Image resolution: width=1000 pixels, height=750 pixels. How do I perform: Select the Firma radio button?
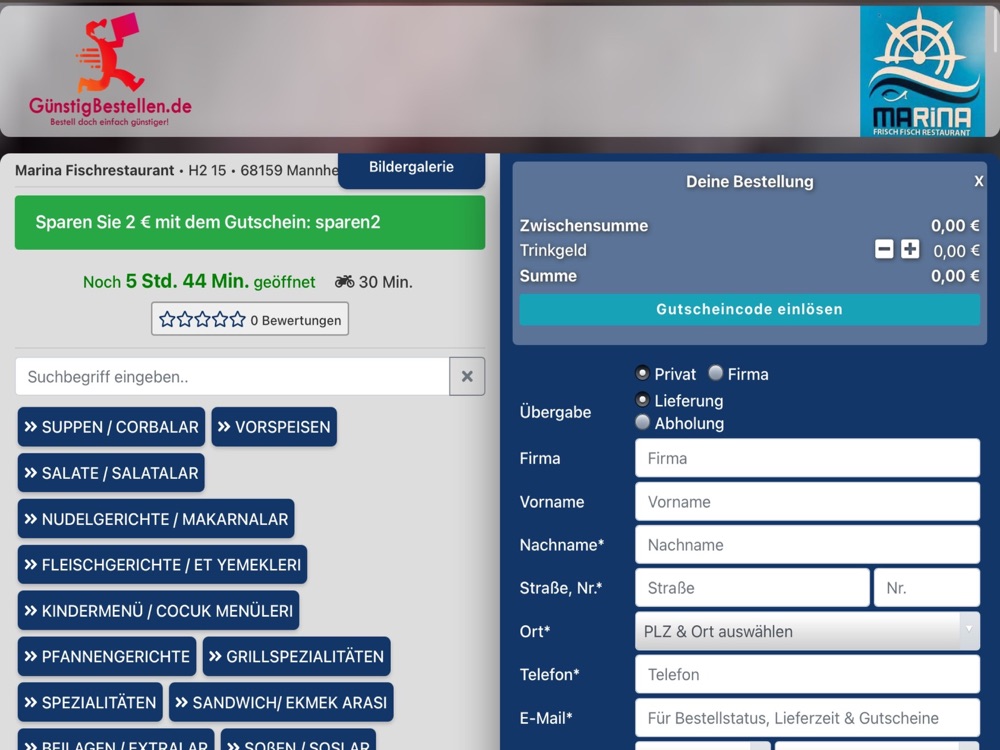point(716,373)
